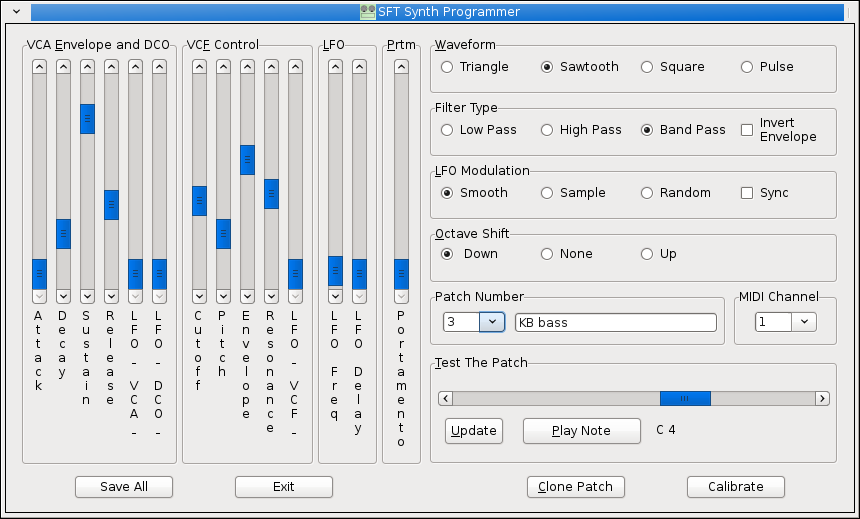The width and height of the screenshot is (860, 519).
Task: Select the Square waveform
Action: 647,67
